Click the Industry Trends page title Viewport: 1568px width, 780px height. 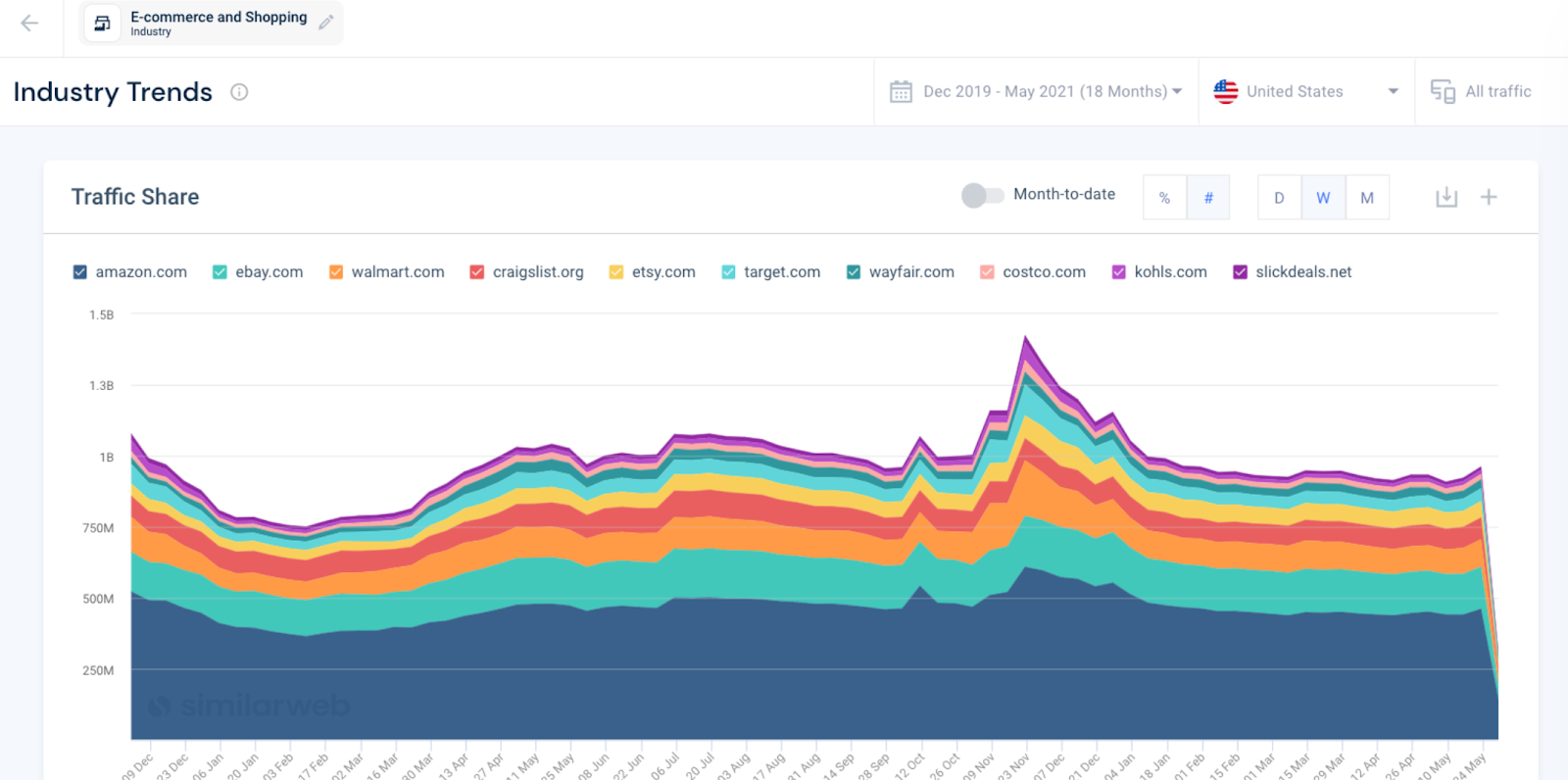pos(113,92)
